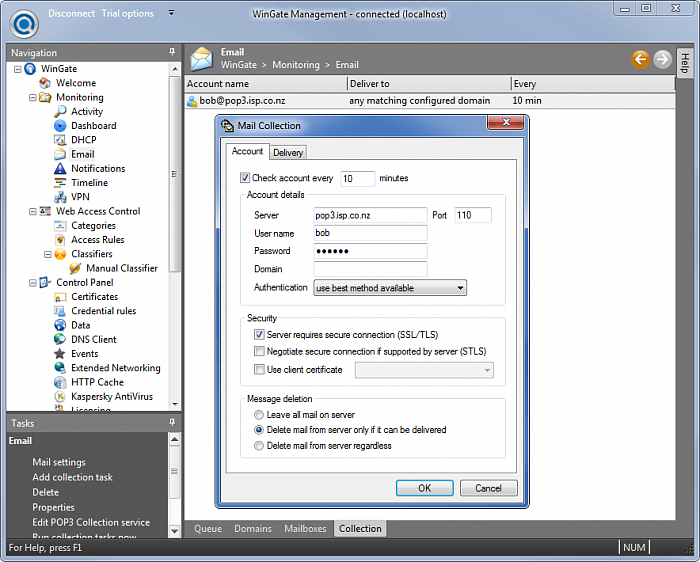Select the DHCP monitoring icon
The image size is (700, 562).
[60, 140]
